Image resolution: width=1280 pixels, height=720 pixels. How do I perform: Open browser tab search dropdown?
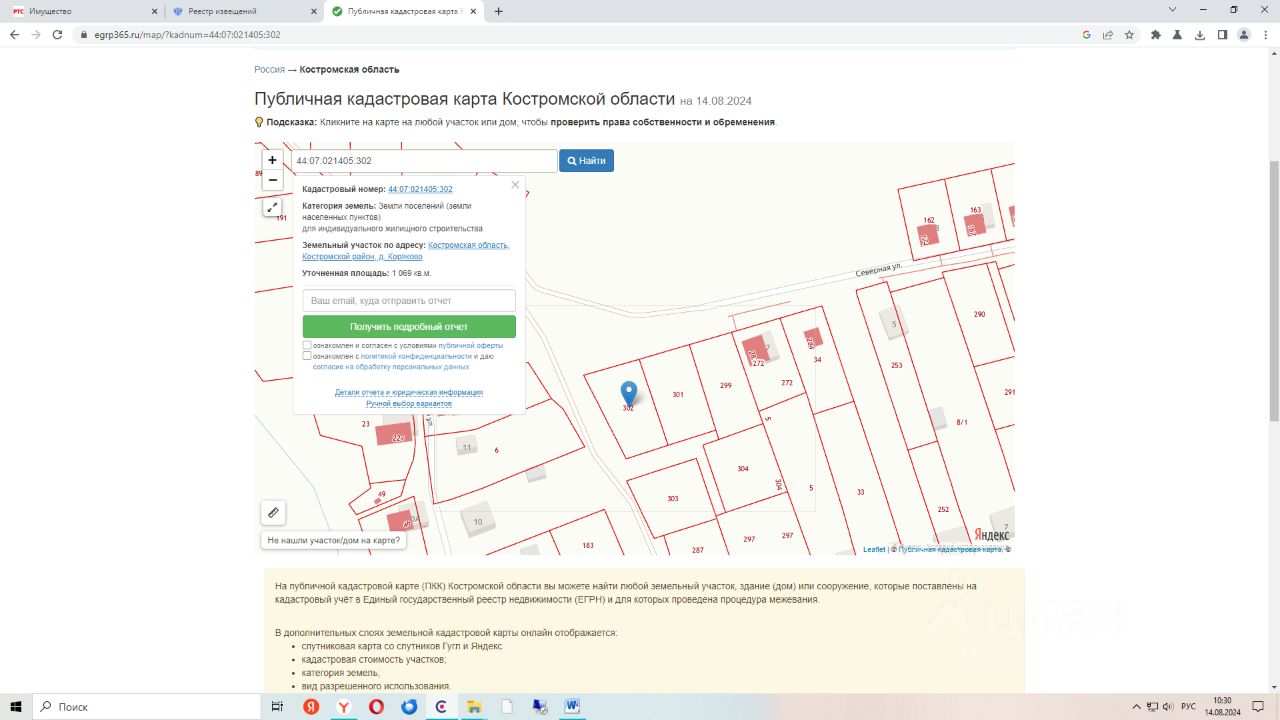pos(1173,10)
